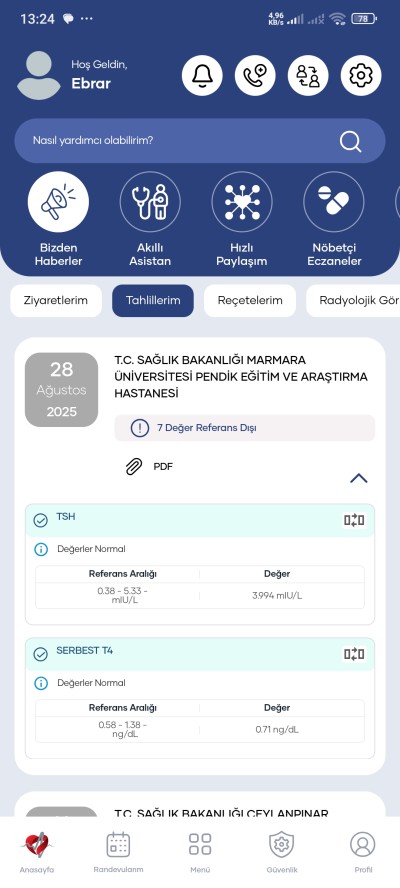Tap 7 Değer Referans Dışı warning
This screenshot has height=888, width=400.
(x=245, y=428)
